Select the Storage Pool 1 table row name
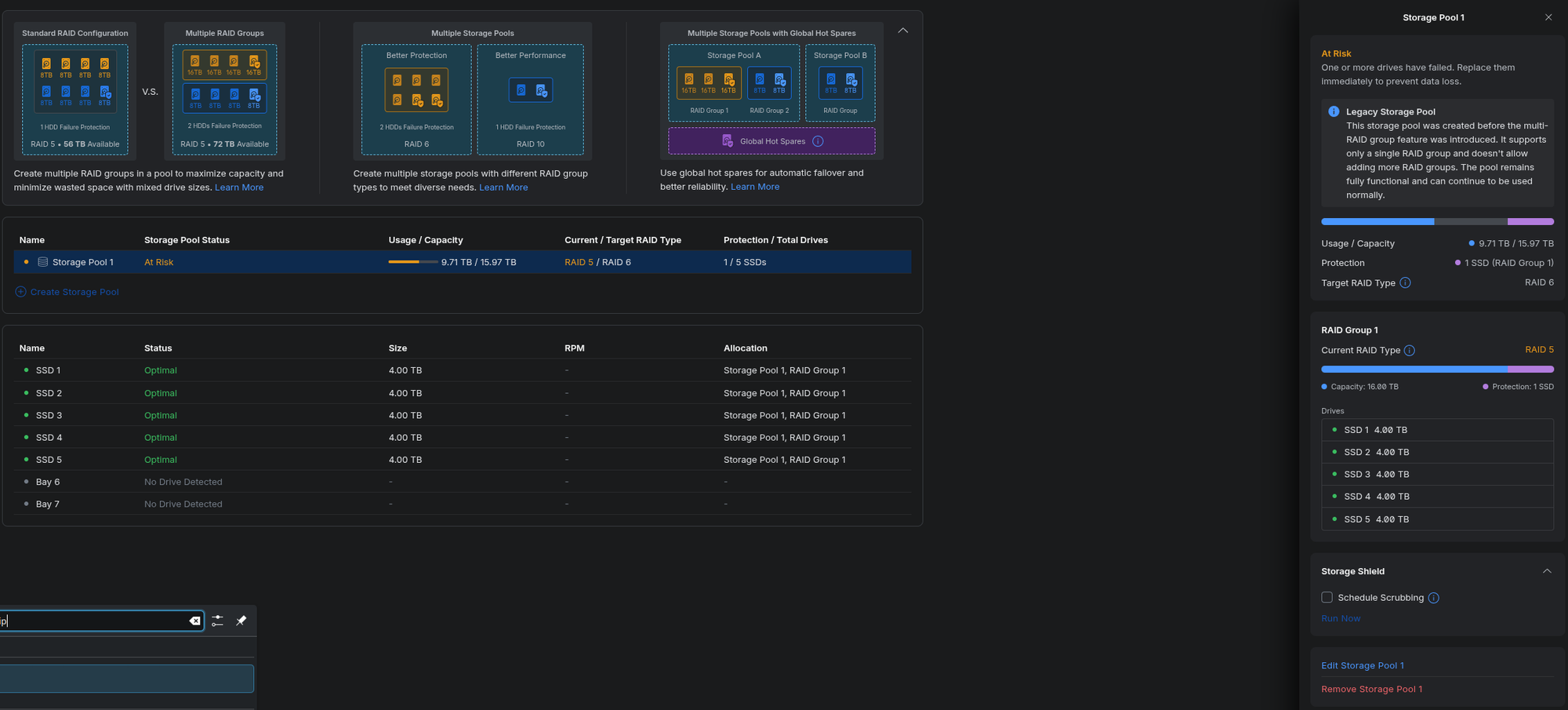Viewport: 1568px width, 710px height. click(x=83, y=262)
